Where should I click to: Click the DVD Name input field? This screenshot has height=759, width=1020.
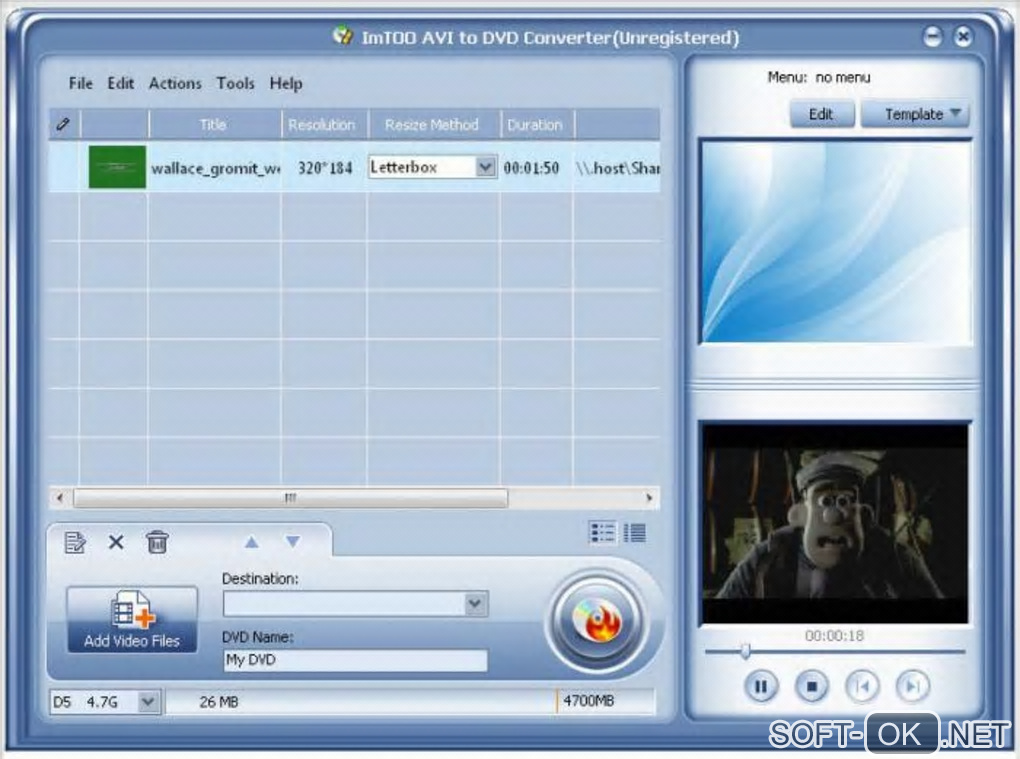pyautogui.click(x=355, y=660)
